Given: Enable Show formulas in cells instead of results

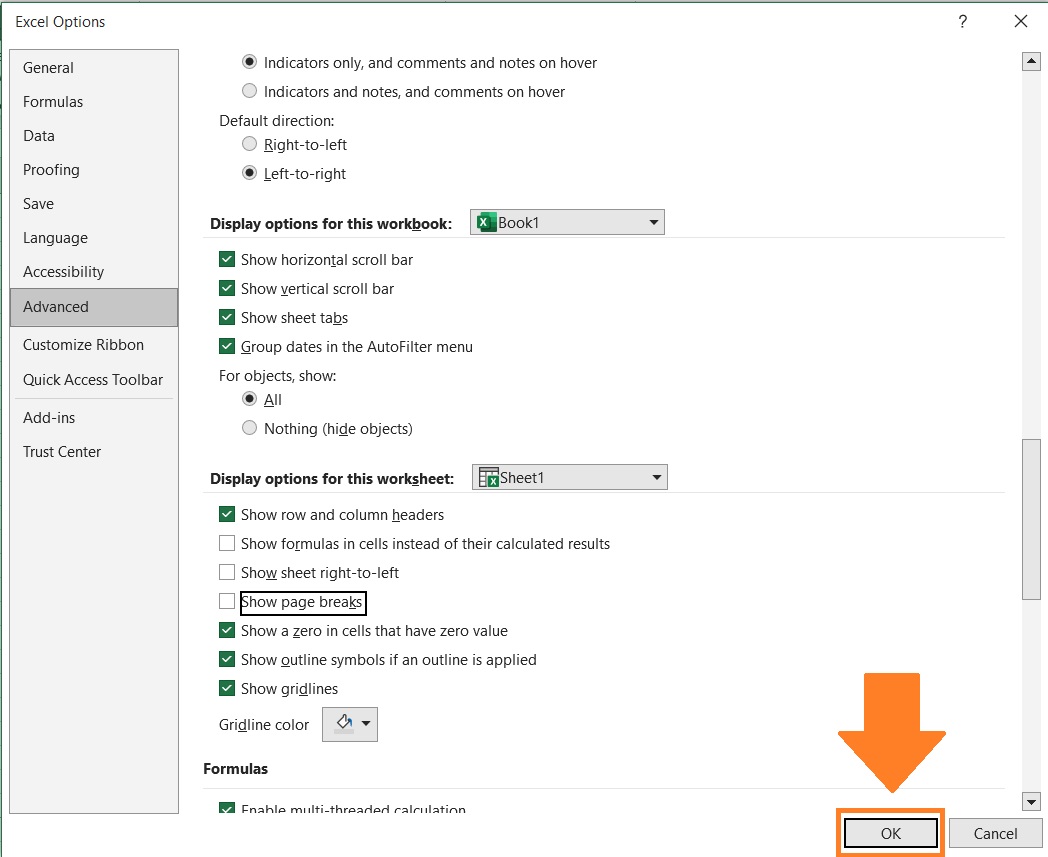Looking at the screenshot, I should click(227, 543).
